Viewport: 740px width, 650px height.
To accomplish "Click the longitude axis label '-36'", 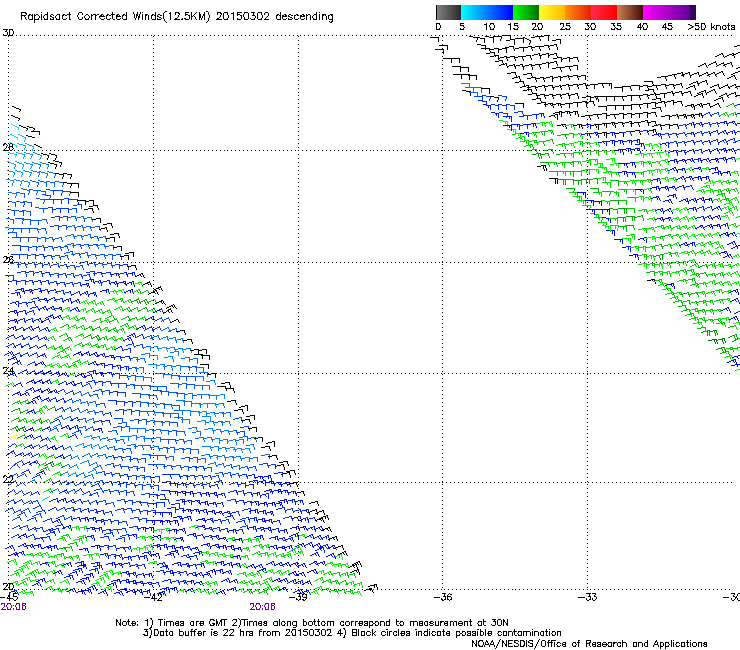I will click(443, 597).
